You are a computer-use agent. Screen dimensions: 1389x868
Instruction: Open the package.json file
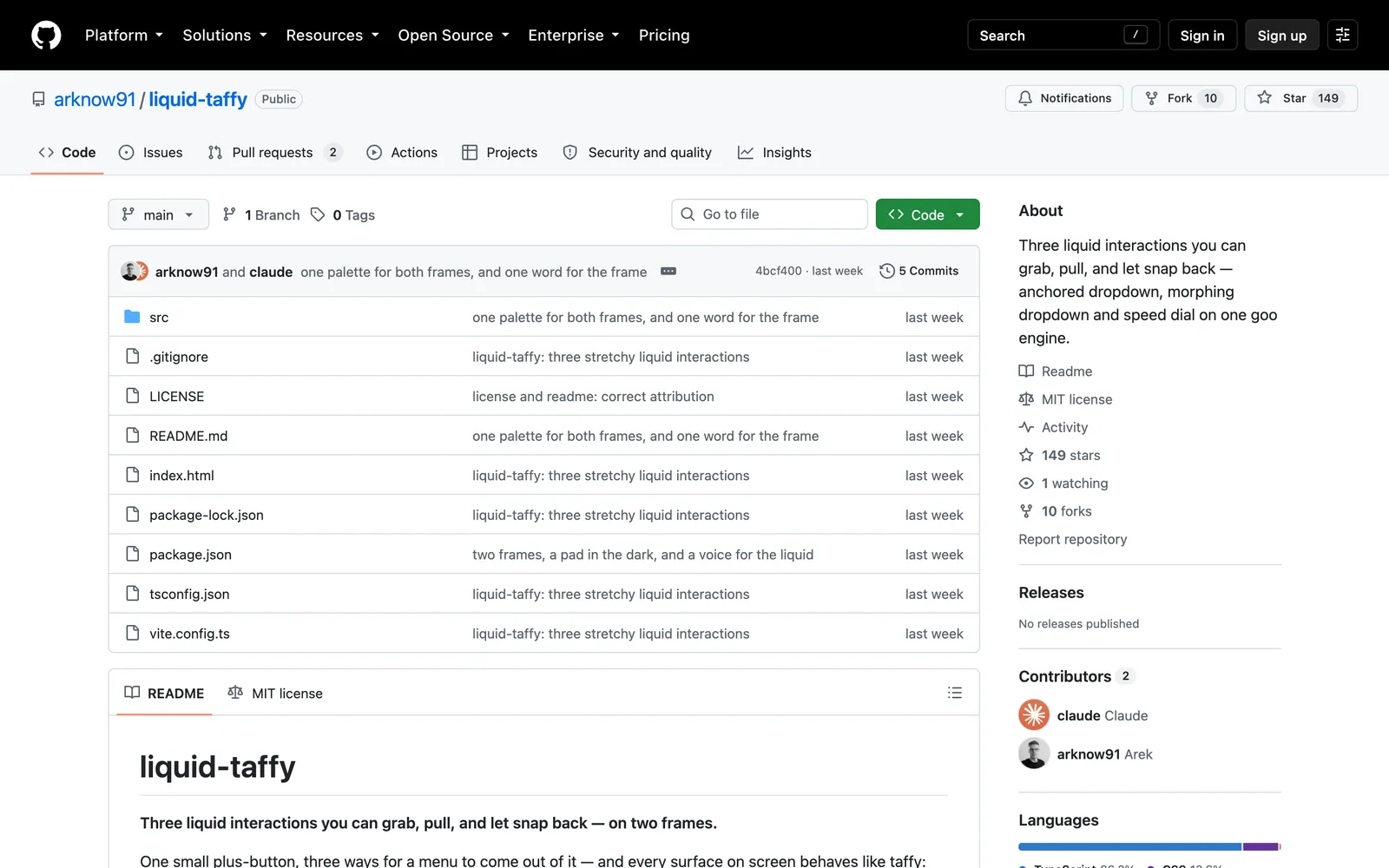(190, 555)
